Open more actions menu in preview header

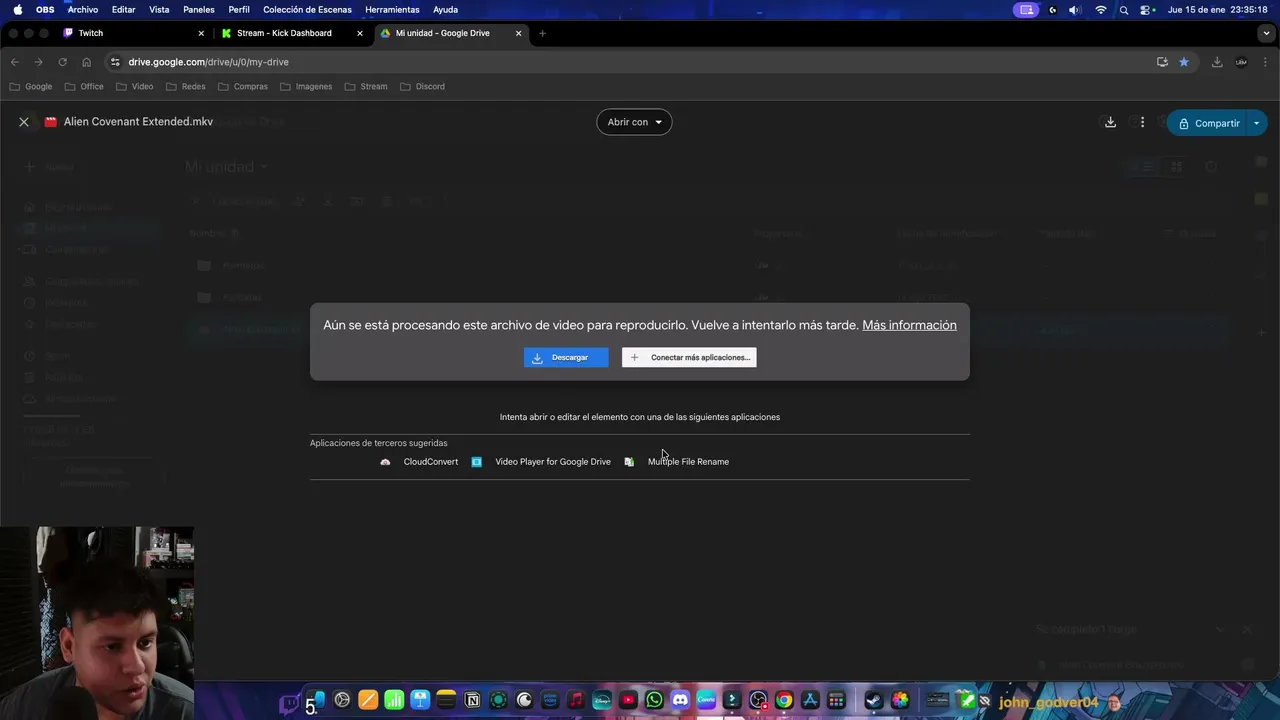1142,122
